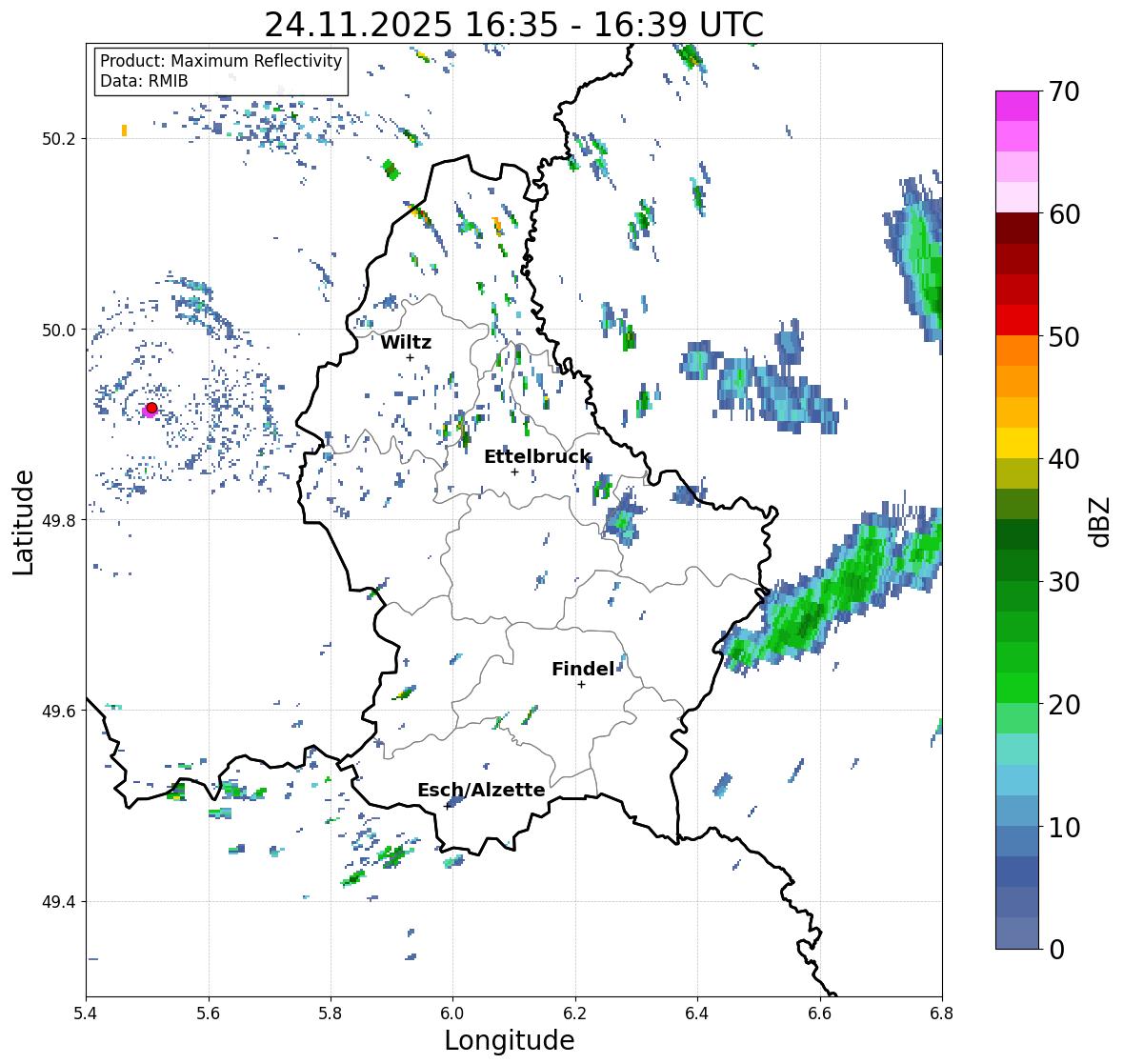Screen dimensions: 1123x1064
Task: Click the Longitude axis label
Action: click(x=510, y=1040)
